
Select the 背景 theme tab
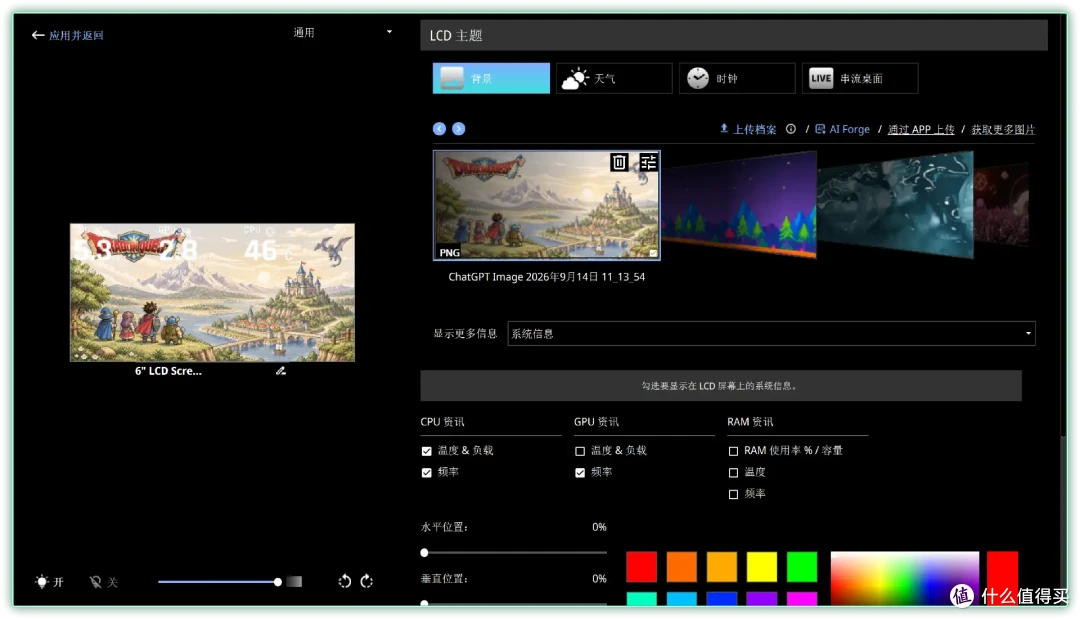(491, 78)
